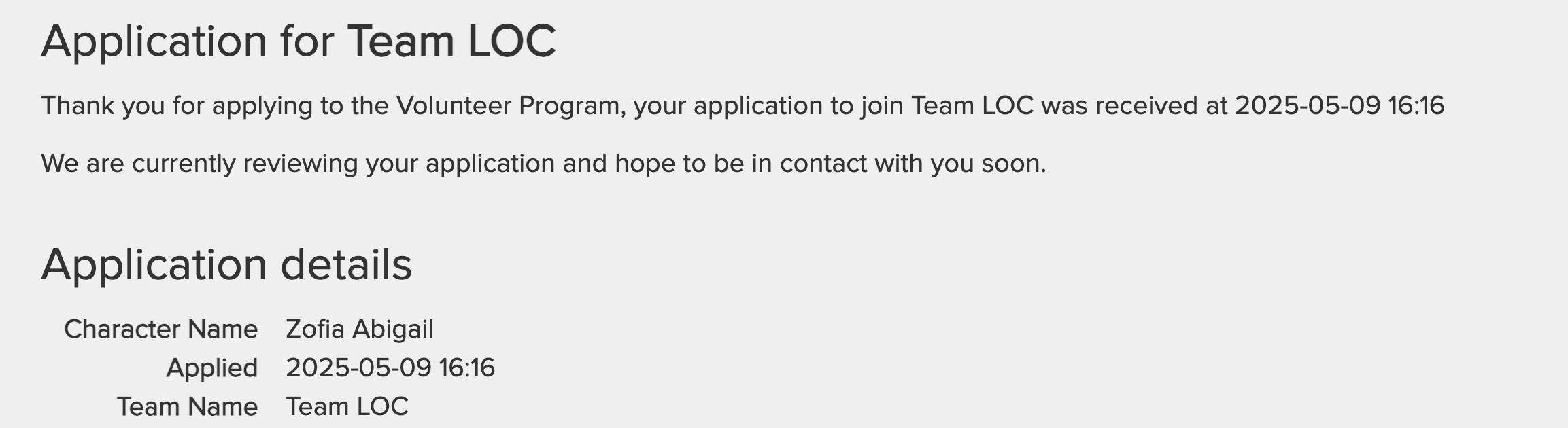Click the received timestamp in the thank-you message
This screenshot has height=428, width=1568.
(1340, 105)
